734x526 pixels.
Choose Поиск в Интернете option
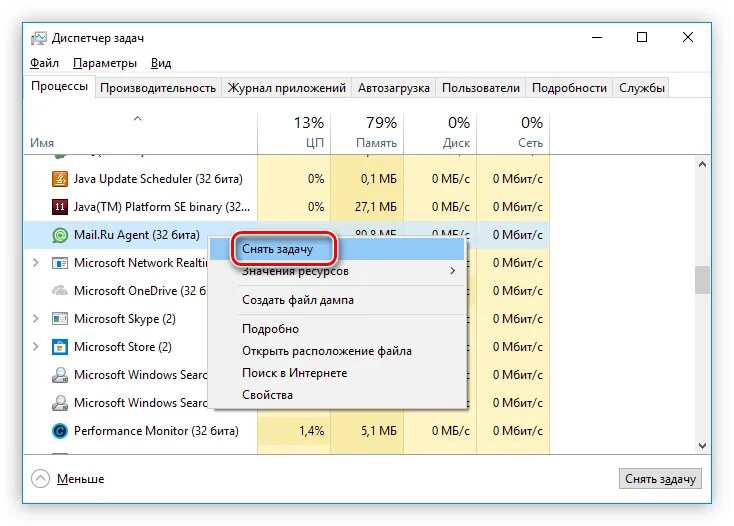[x=337, y=373]
